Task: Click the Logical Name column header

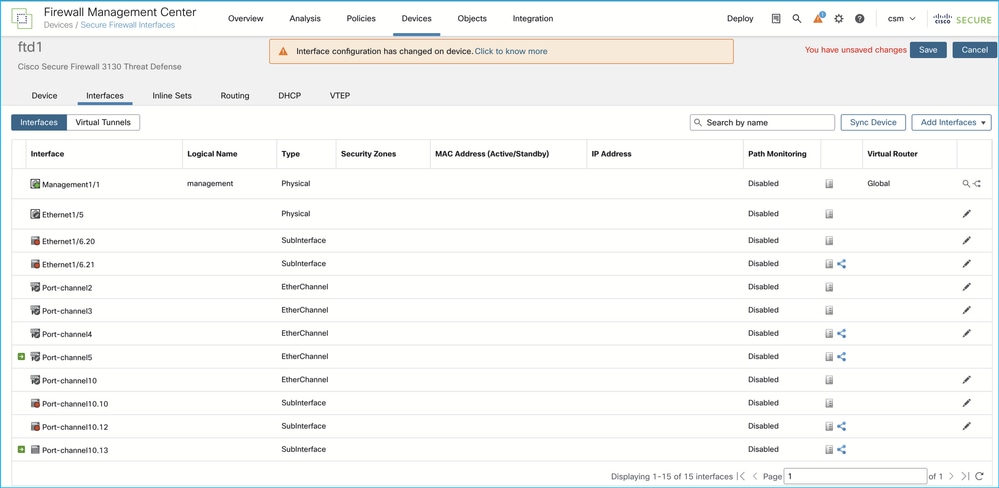Action: (x=212, y=154)
